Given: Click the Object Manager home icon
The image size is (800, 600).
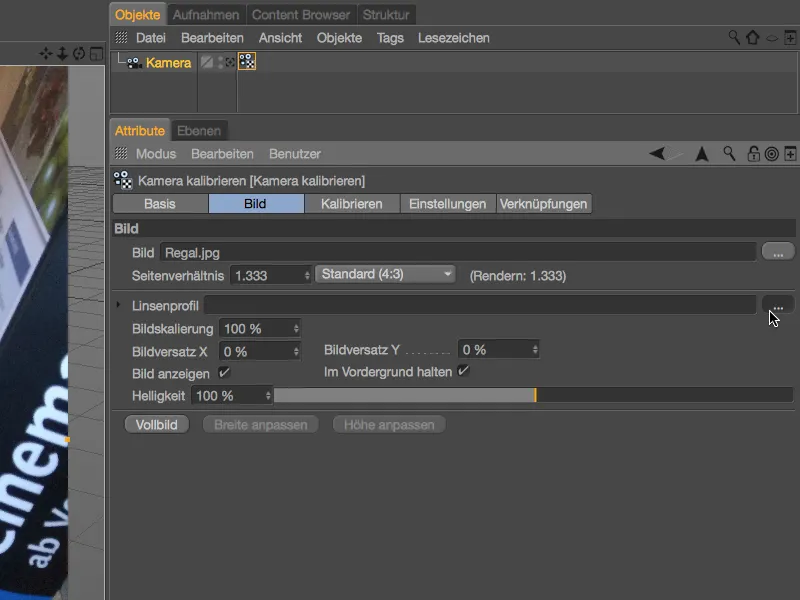Looking at the screenshot, I should 753,37.
